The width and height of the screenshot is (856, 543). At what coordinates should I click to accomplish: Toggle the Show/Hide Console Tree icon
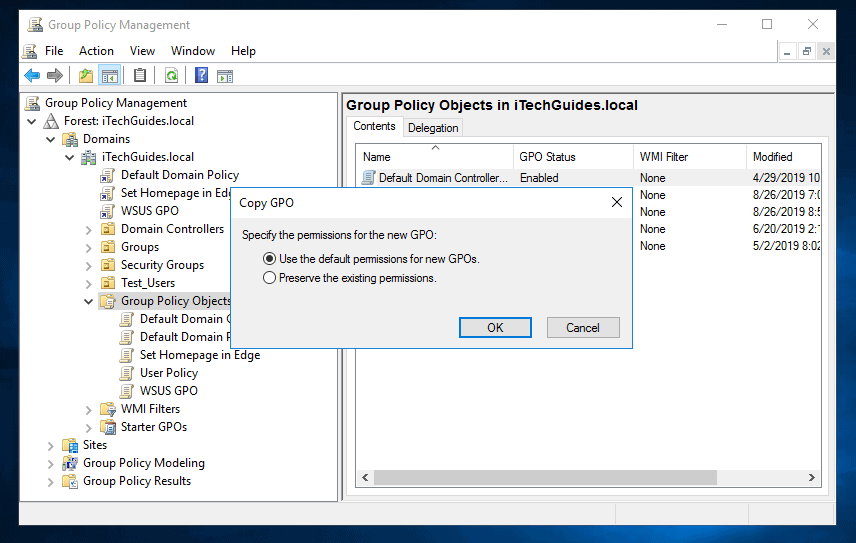pyautogui.click(x=110, y=75)
